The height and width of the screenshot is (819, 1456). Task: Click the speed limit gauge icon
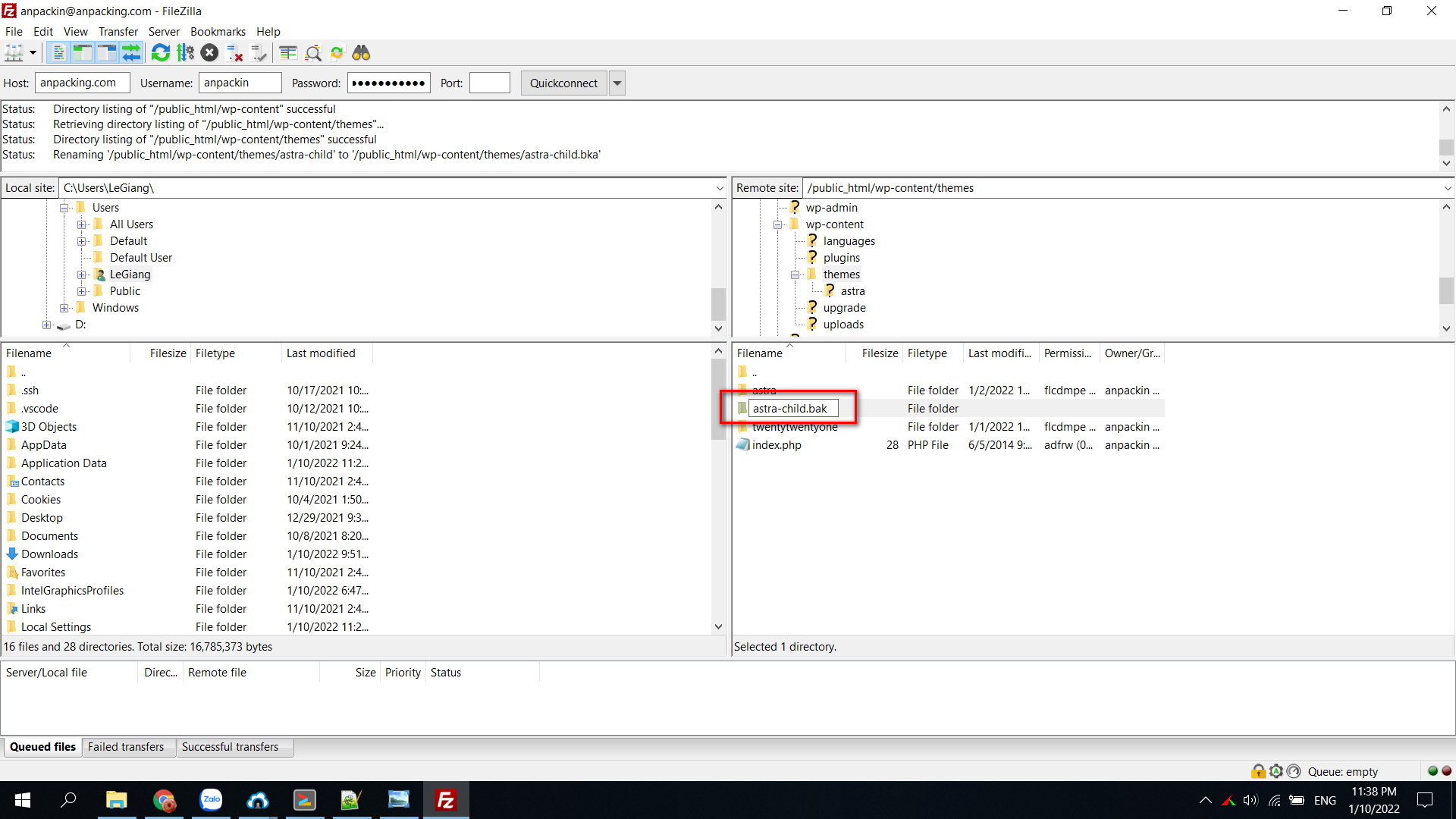[x=1294, y=771]
